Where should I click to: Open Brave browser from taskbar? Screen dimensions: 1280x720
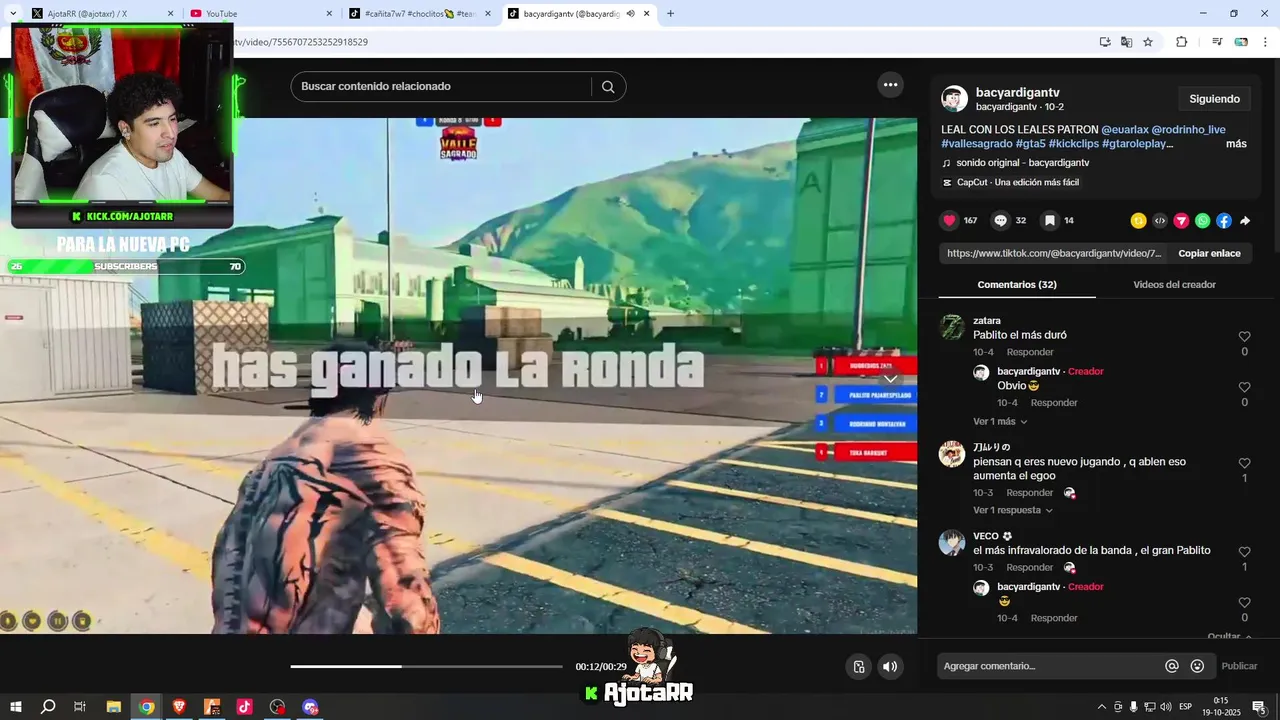coord(179,707)
